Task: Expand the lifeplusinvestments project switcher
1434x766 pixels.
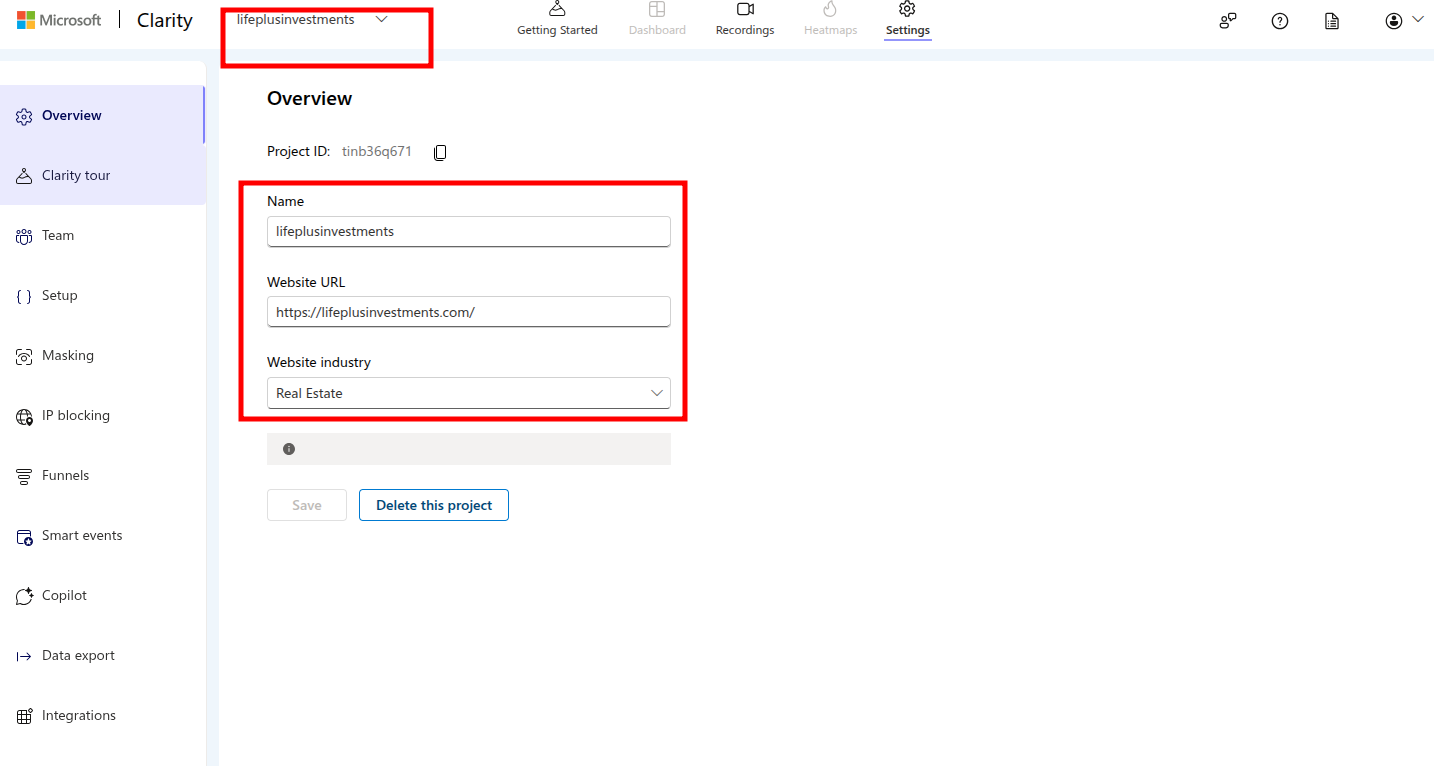Action: pyautogui.click(x=312, y=20)
